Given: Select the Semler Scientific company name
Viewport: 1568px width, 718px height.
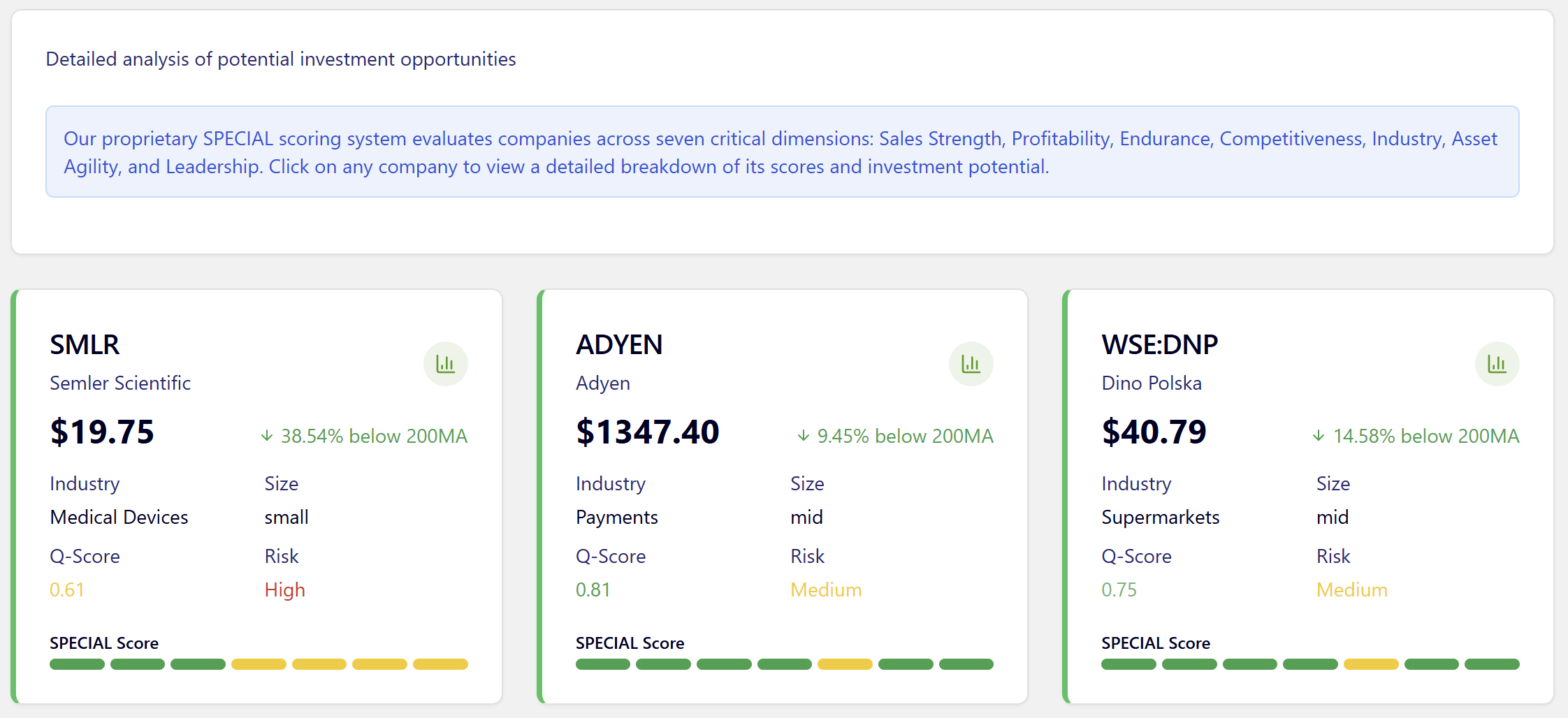Looking at the screenshot, I should pos(120,383).
